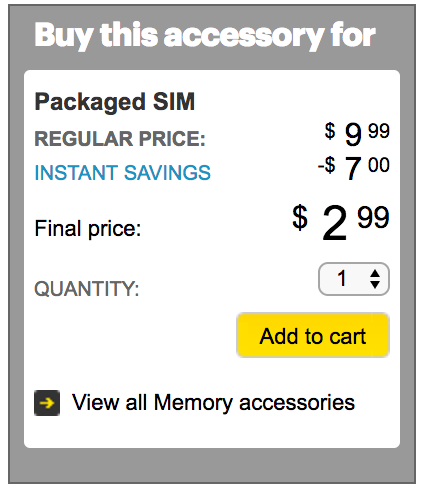Click the up arrow on the quantity selector
424x492 pixels.
pos(375,273)
